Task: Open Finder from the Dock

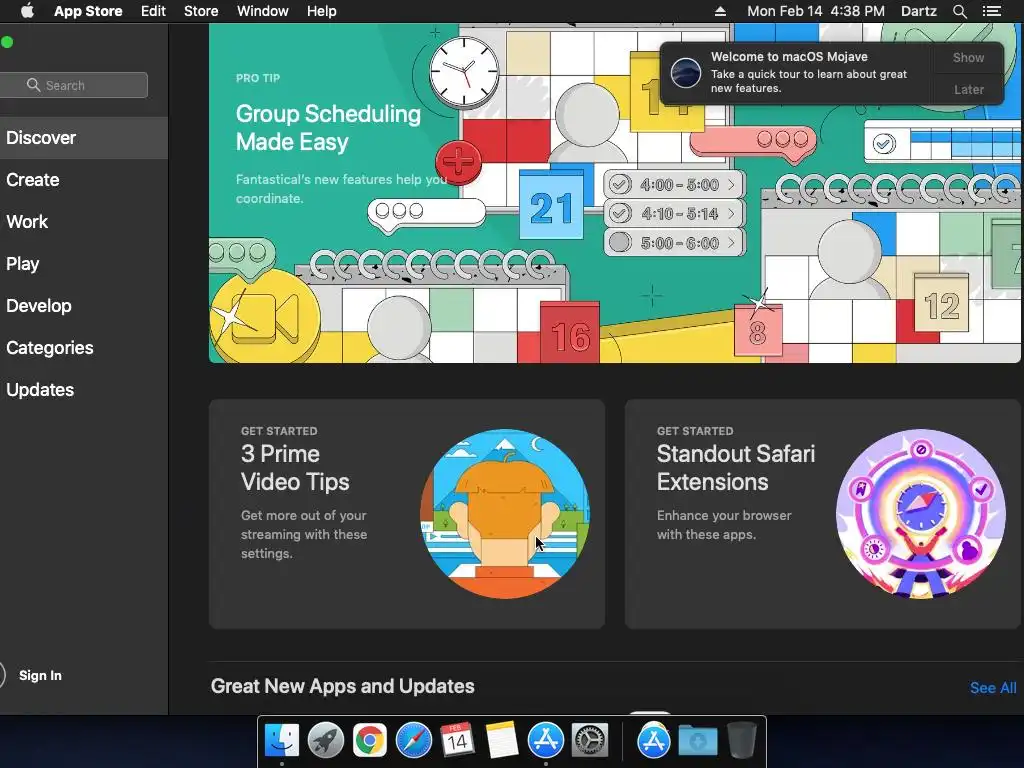Action: click(x=281, y=741)
